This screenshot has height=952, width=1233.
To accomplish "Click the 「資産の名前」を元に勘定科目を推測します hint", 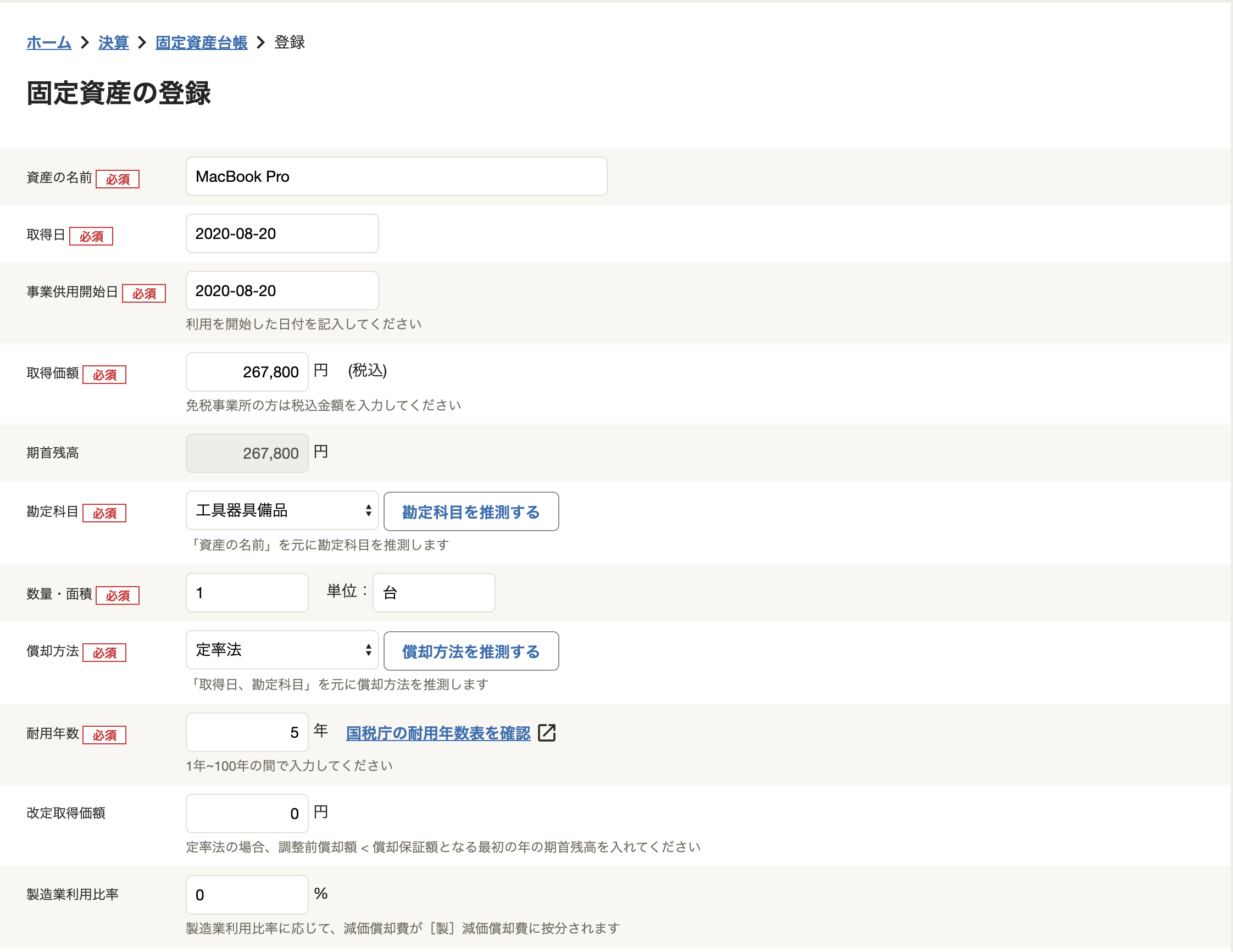I will pyautogui.click(x=318, y=545).
